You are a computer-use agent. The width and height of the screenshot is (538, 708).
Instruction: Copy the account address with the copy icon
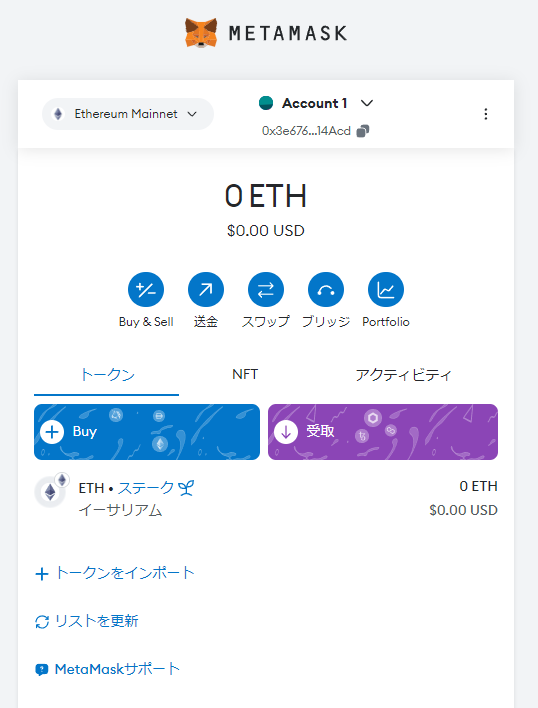pos(363,131)
